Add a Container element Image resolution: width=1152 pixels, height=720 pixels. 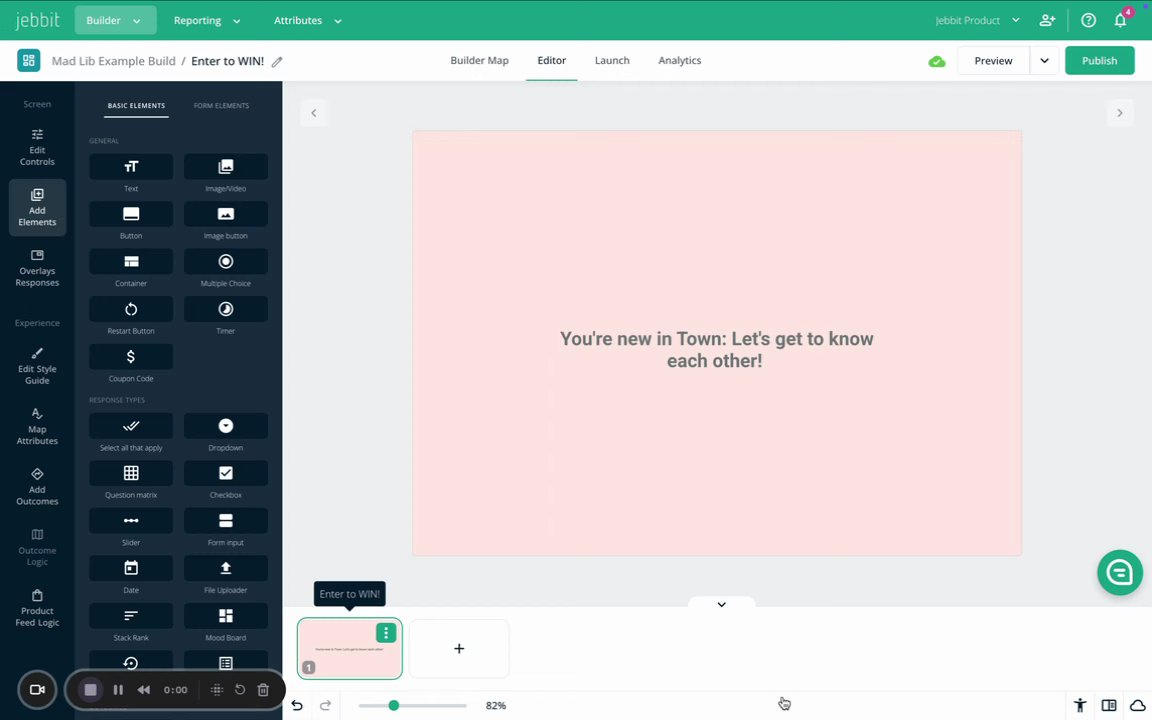pos(131,262)
